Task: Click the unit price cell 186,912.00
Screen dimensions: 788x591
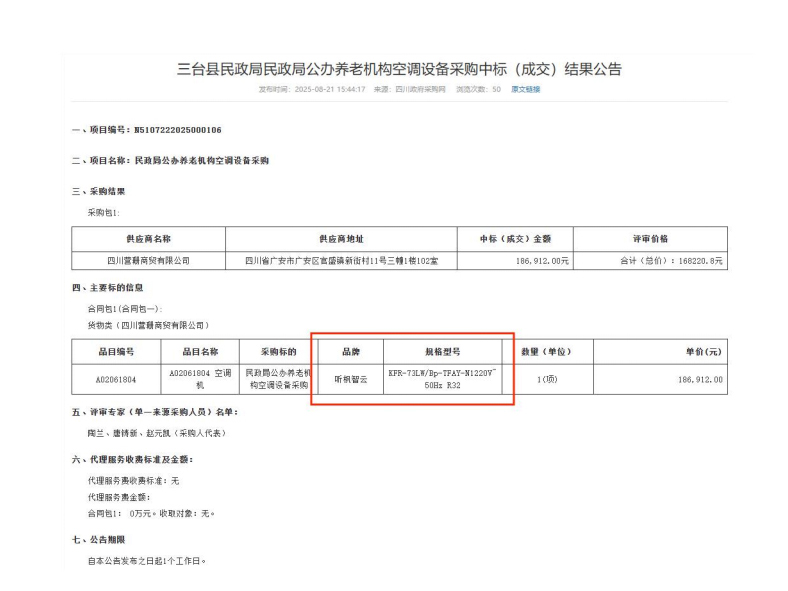Action: (660, 379)
